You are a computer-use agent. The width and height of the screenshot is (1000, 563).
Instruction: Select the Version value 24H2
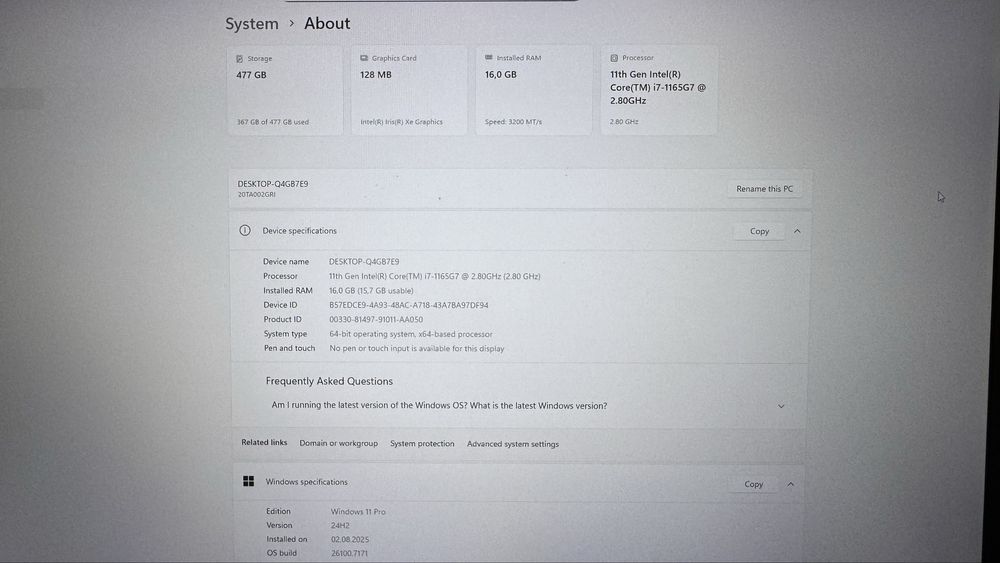click(x=340, y=525)
